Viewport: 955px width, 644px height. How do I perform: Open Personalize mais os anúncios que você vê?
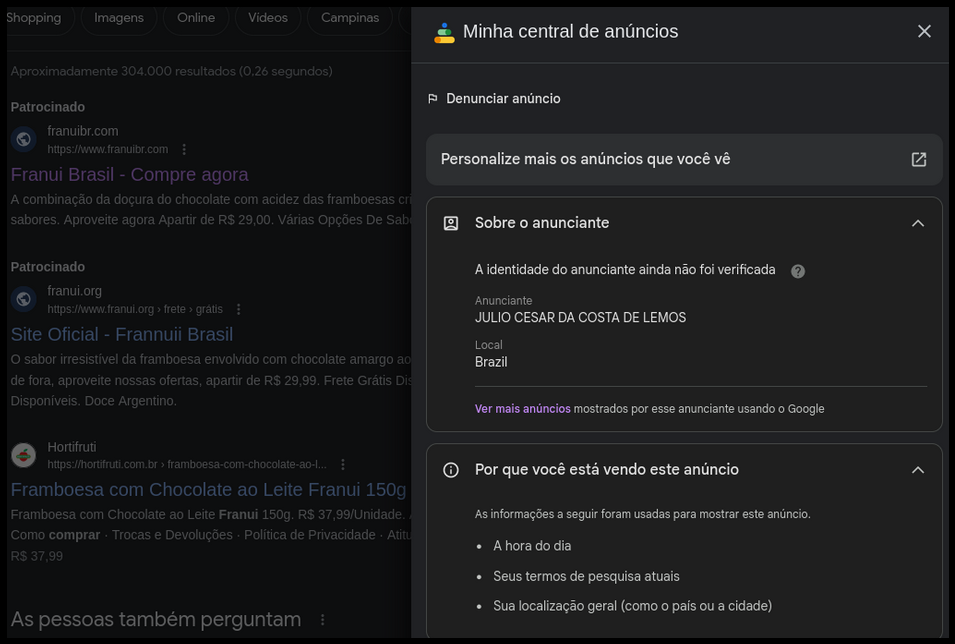684,160
